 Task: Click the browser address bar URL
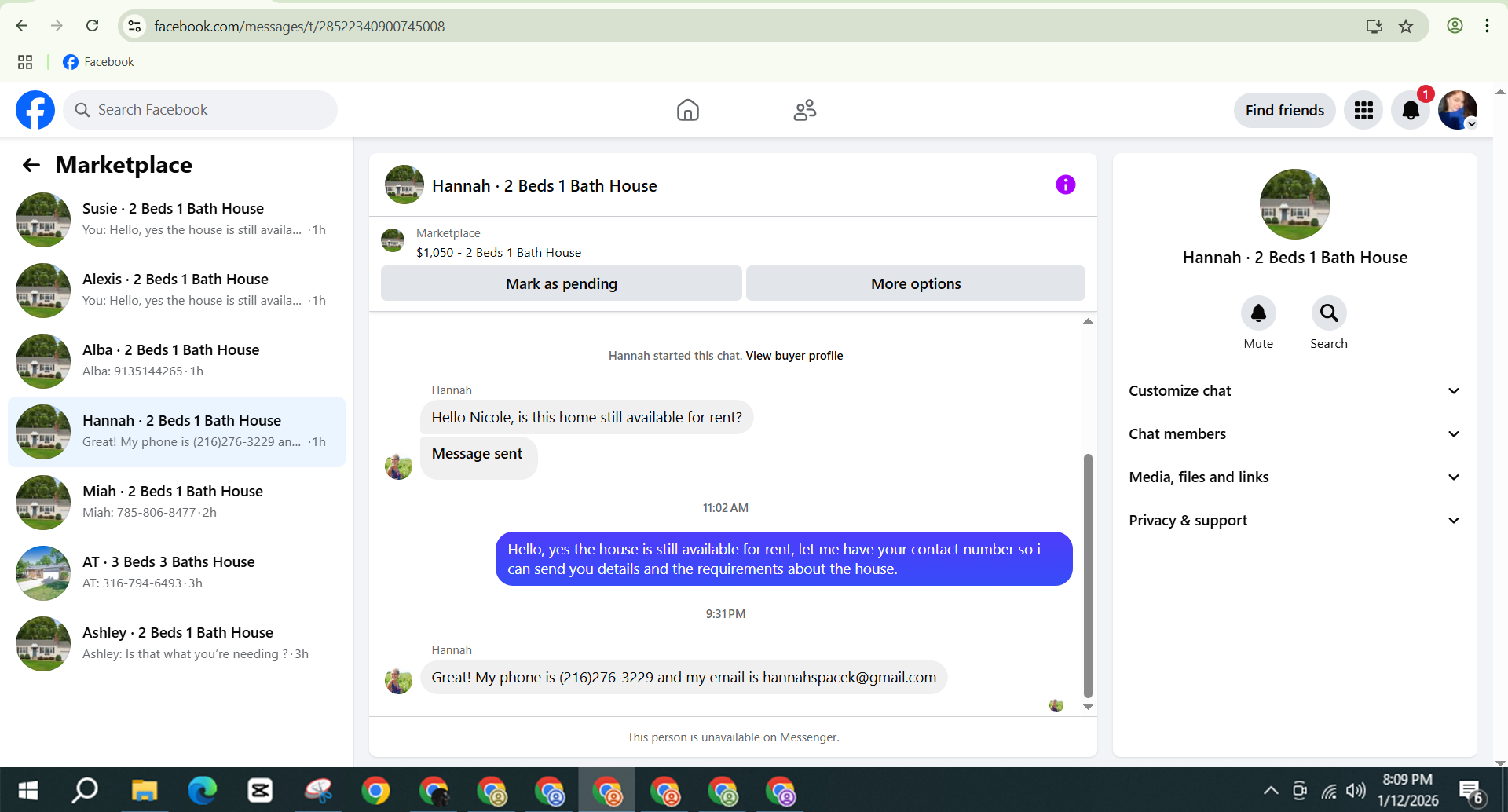point(299,27)
